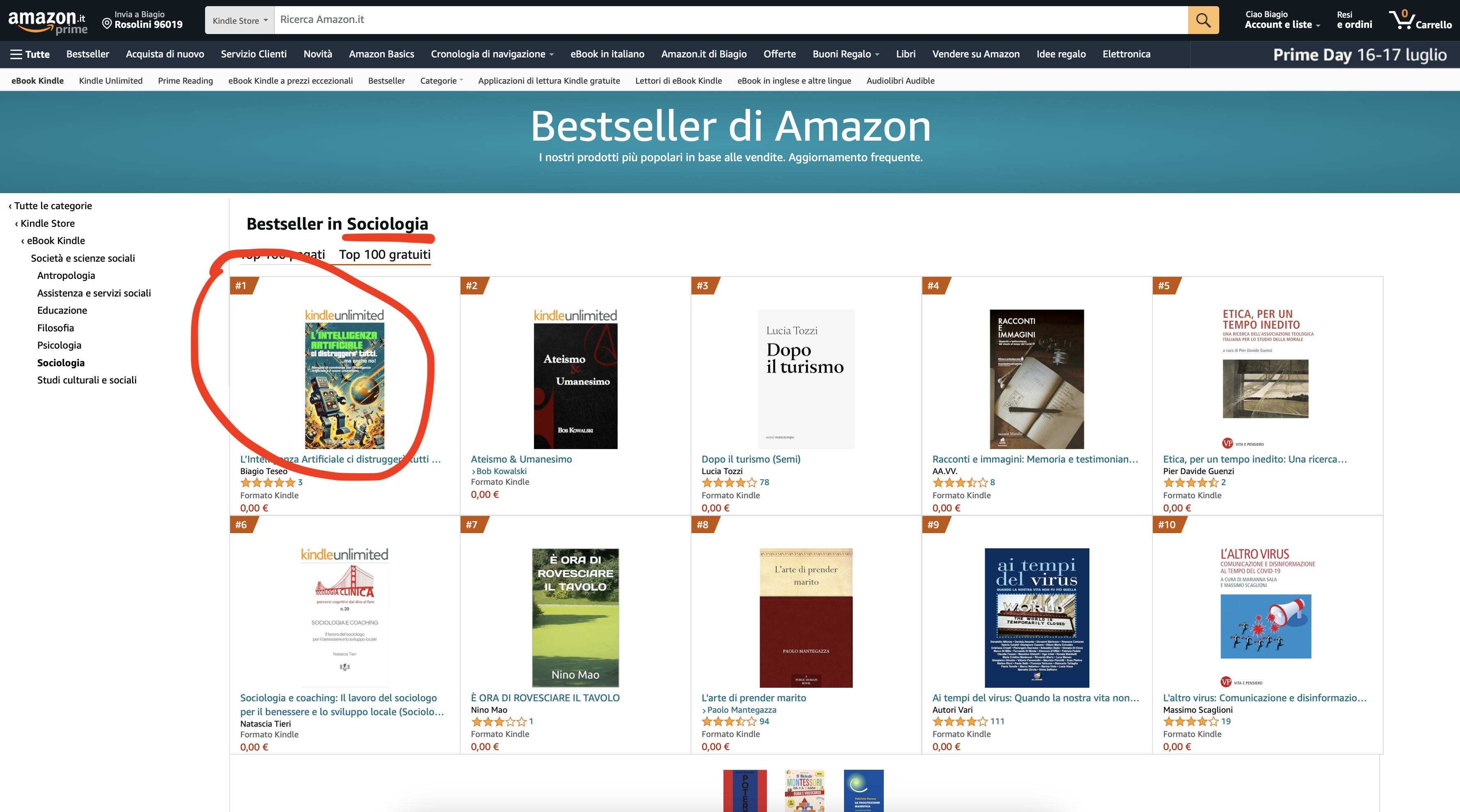This screenshot has height=812, width=1460.
Task: Click the Ricerca Amazon.it search field
Action: pos(730,21)
